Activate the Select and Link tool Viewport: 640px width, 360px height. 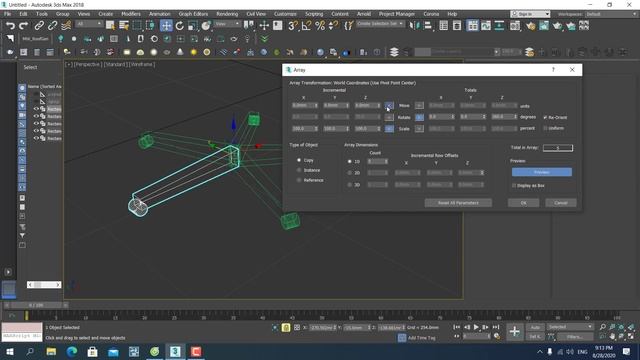point(39,26)
